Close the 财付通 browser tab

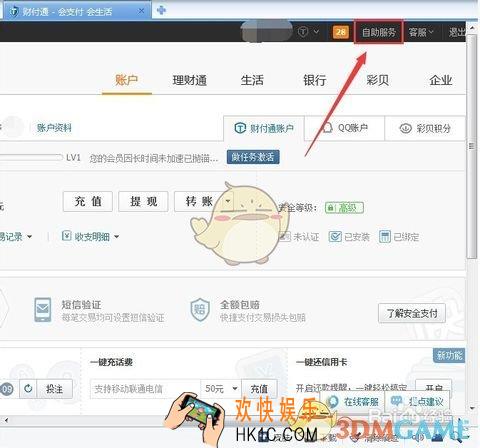(141, 11)
